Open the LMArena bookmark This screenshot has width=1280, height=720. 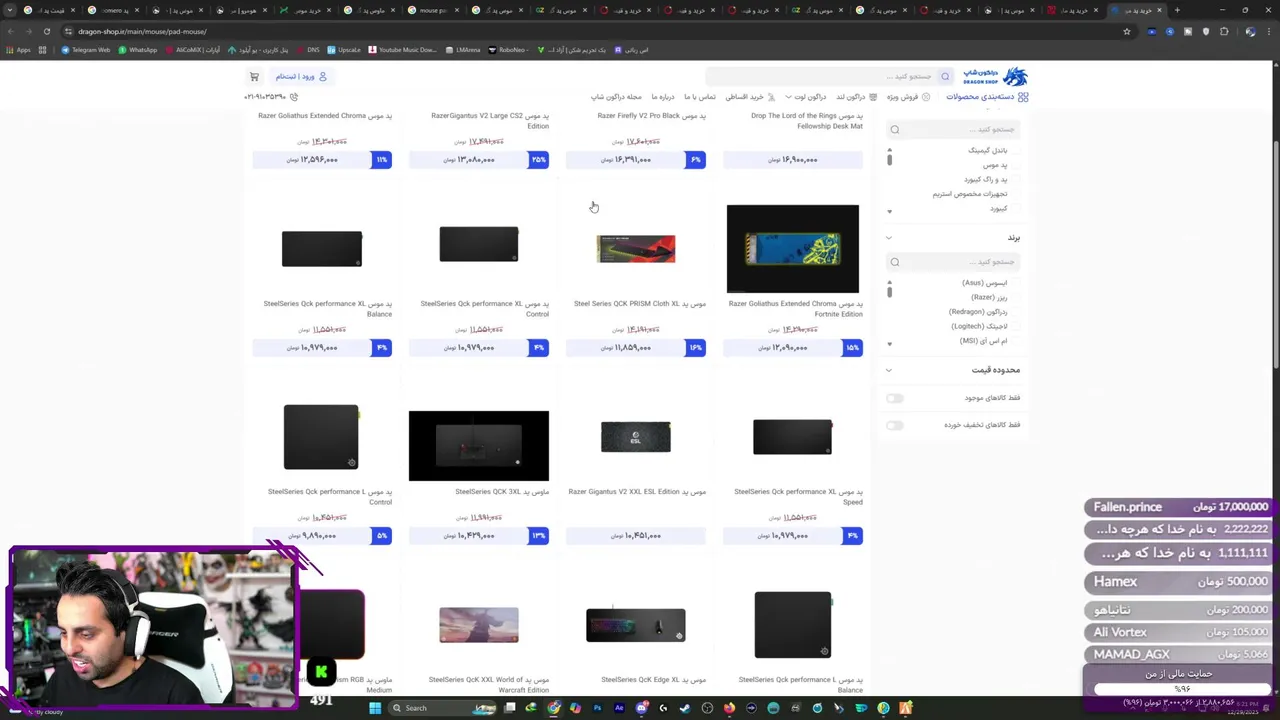tap(462, 49)
